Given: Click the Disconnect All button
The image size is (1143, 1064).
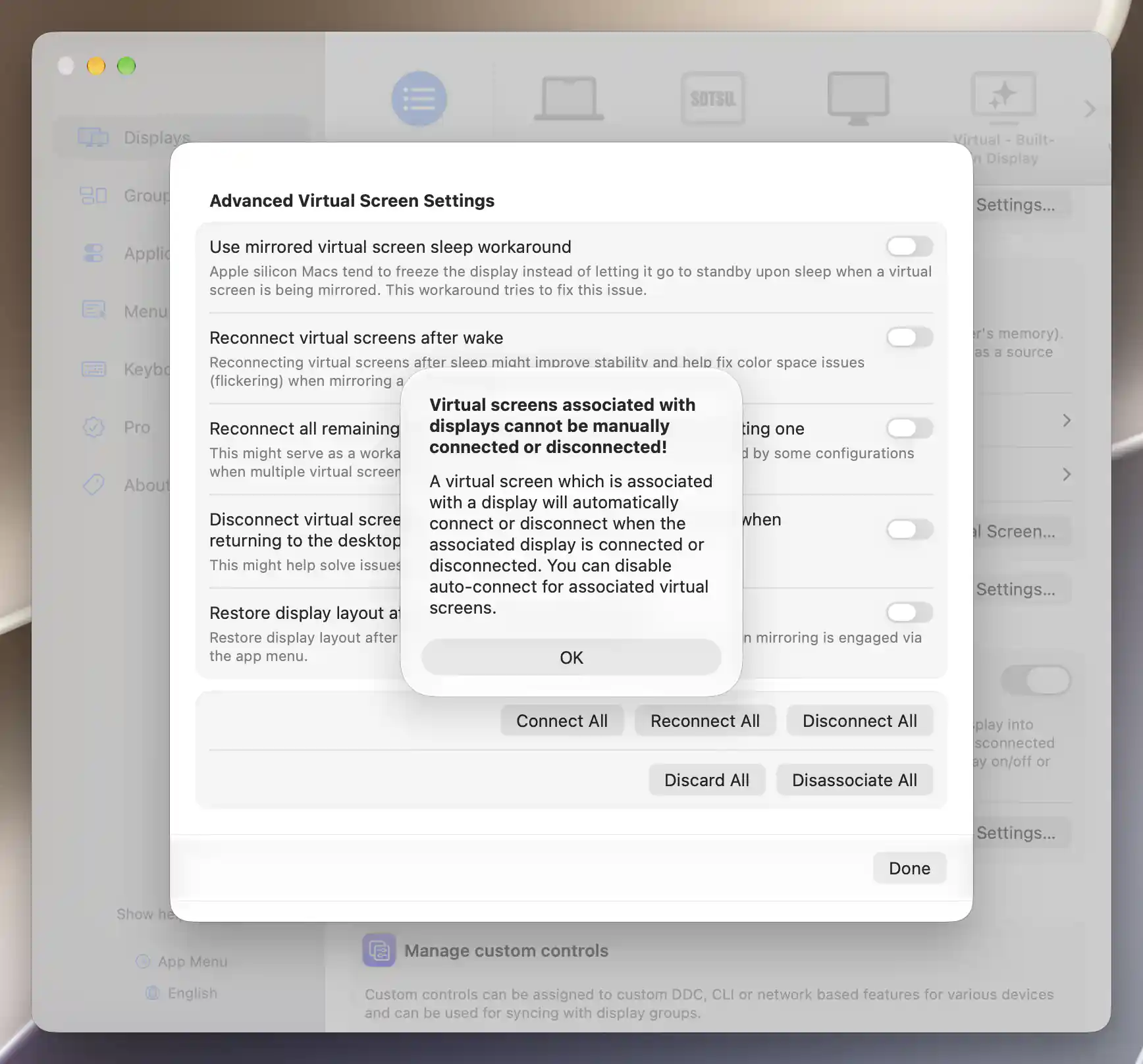Looking at the screenshot, I should click(859, 721).
